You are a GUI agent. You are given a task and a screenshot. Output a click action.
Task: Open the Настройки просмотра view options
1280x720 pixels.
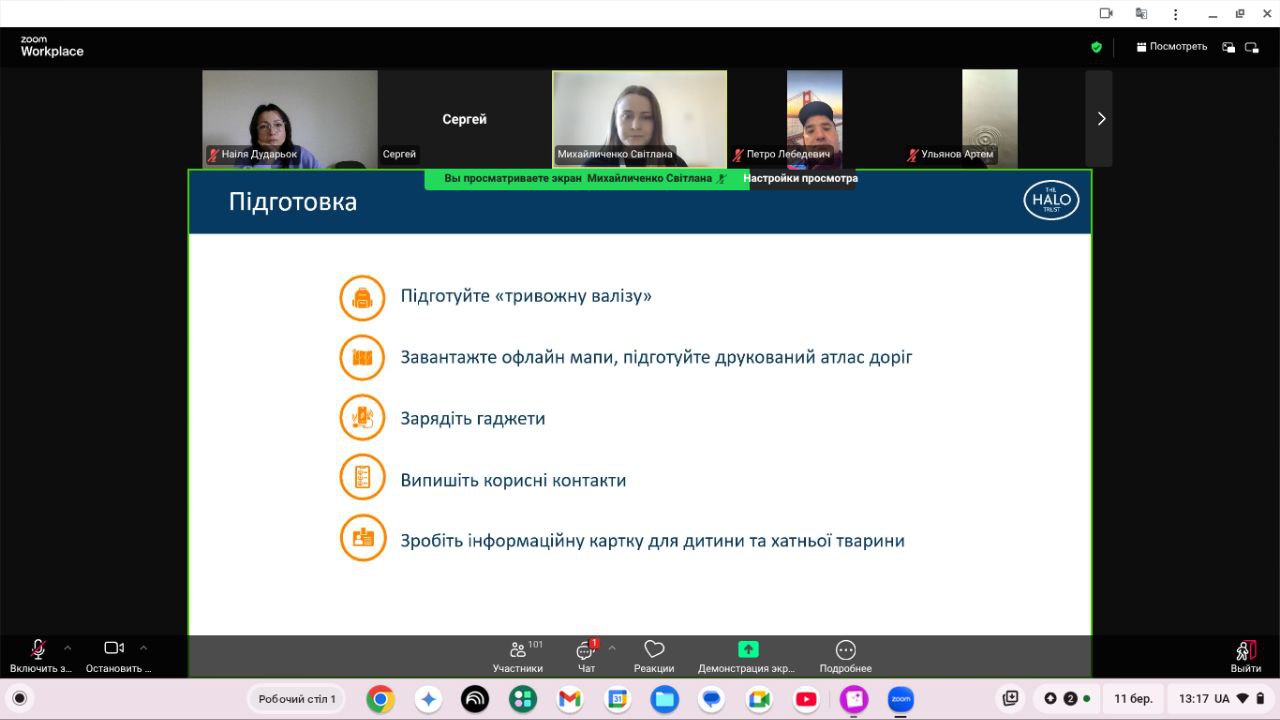pyautogui.click(x=800, y=179)
